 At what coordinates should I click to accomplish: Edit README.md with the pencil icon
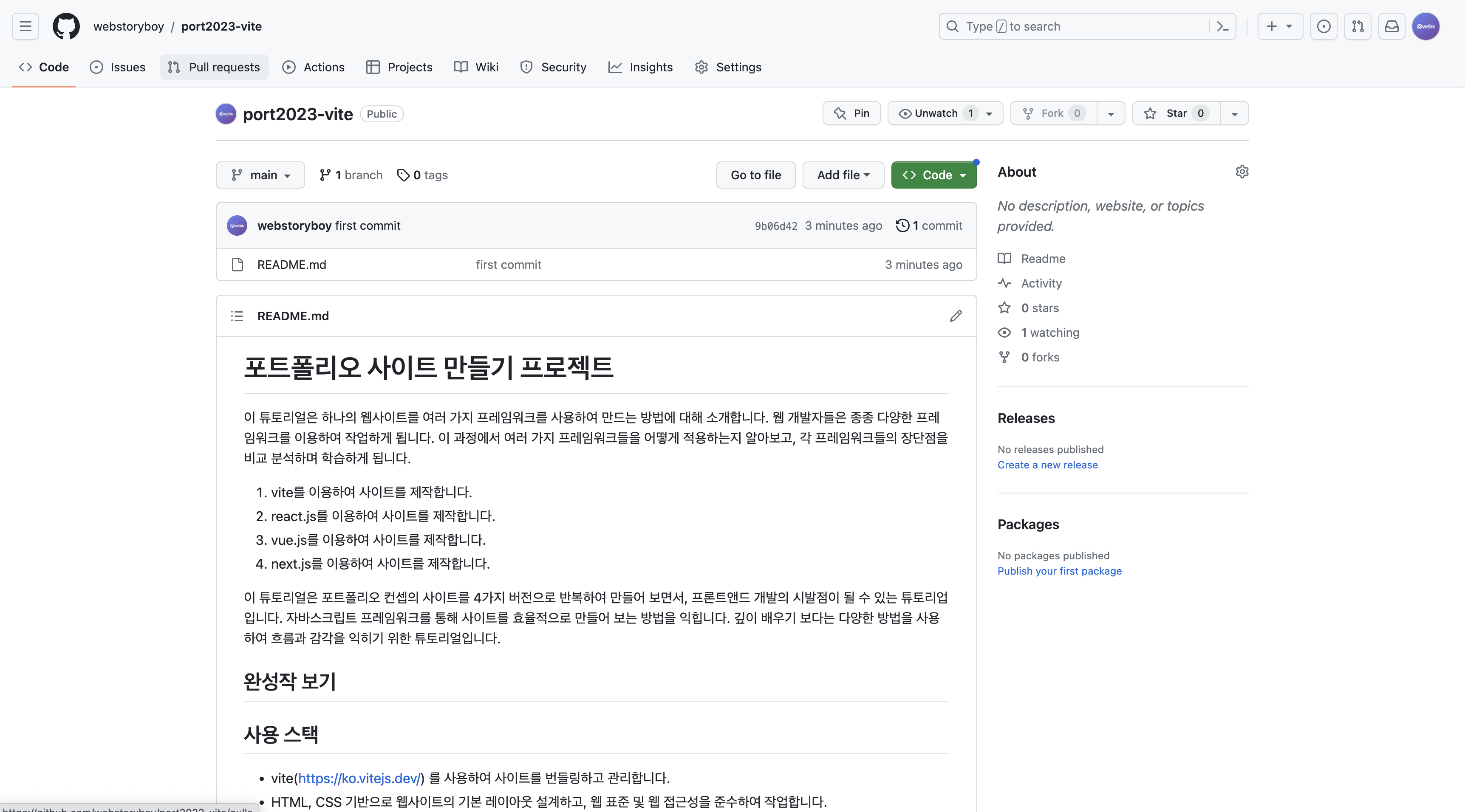[956, 316]
